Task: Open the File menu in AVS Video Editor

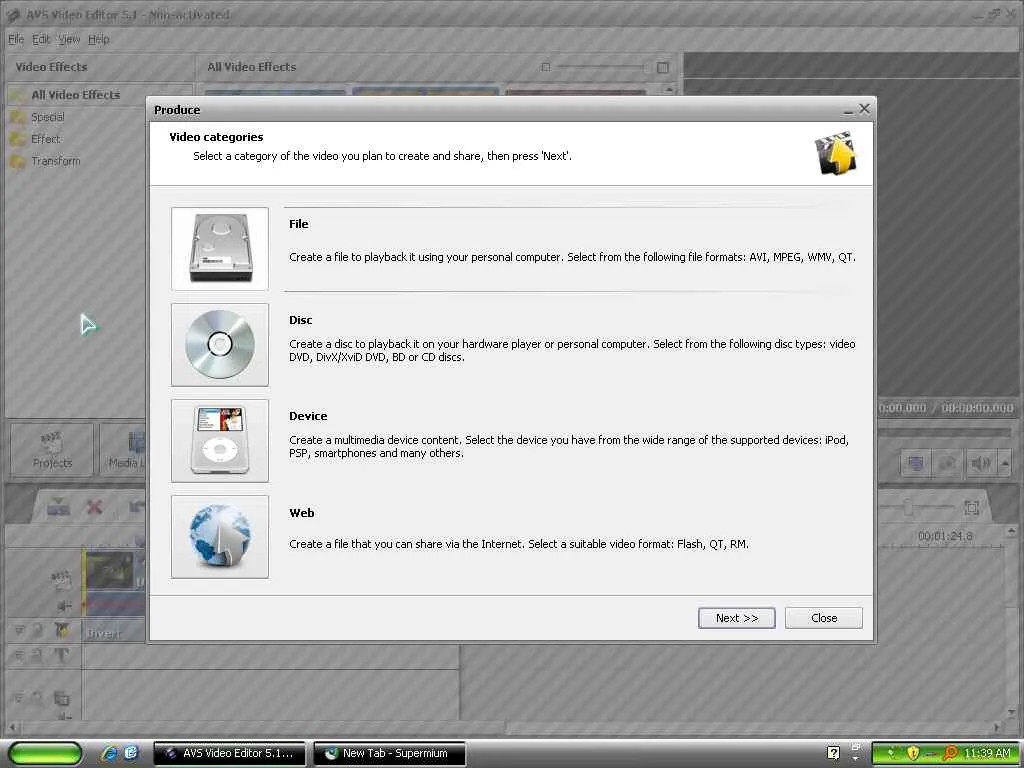Action: click(x=16, y=39)
